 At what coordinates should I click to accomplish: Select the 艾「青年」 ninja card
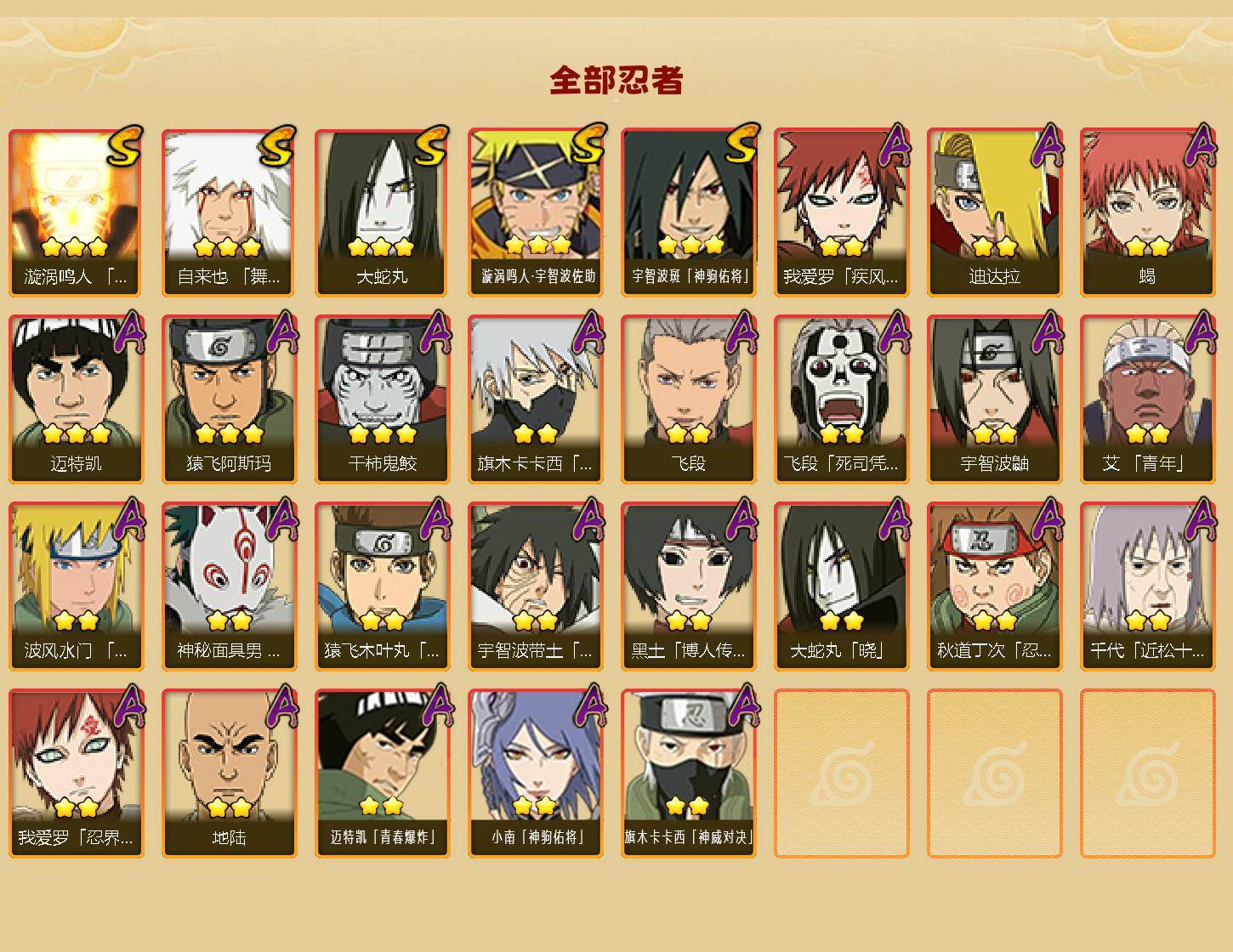1147,399
